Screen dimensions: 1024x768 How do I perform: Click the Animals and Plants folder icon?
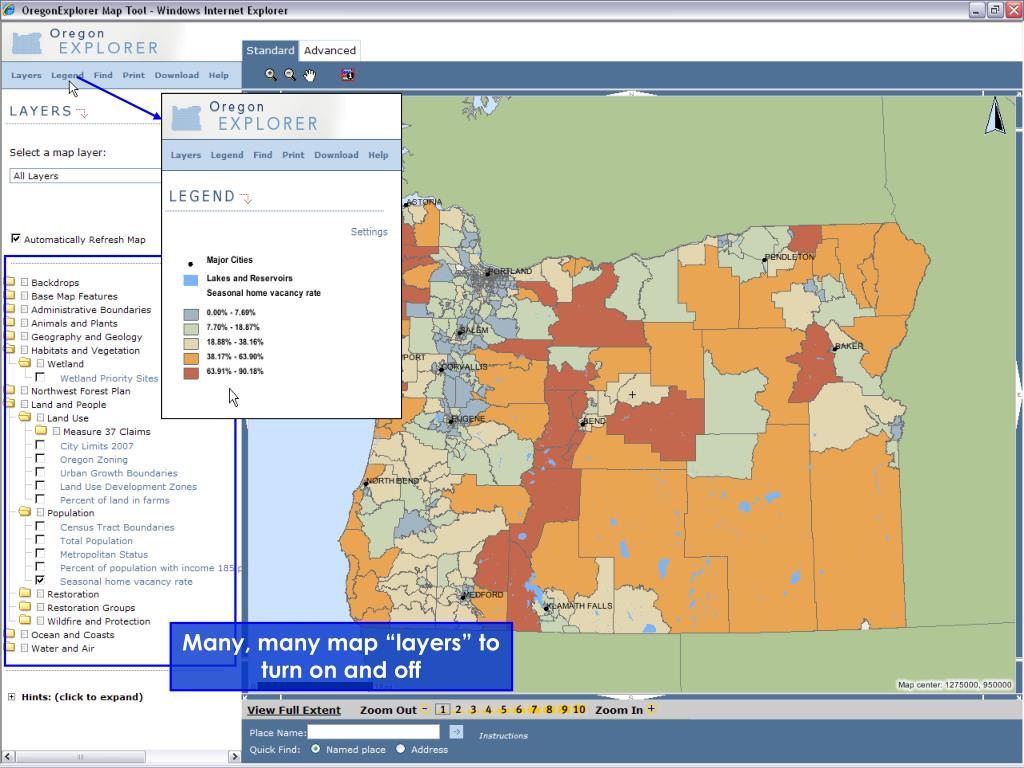tap(10, 323)
